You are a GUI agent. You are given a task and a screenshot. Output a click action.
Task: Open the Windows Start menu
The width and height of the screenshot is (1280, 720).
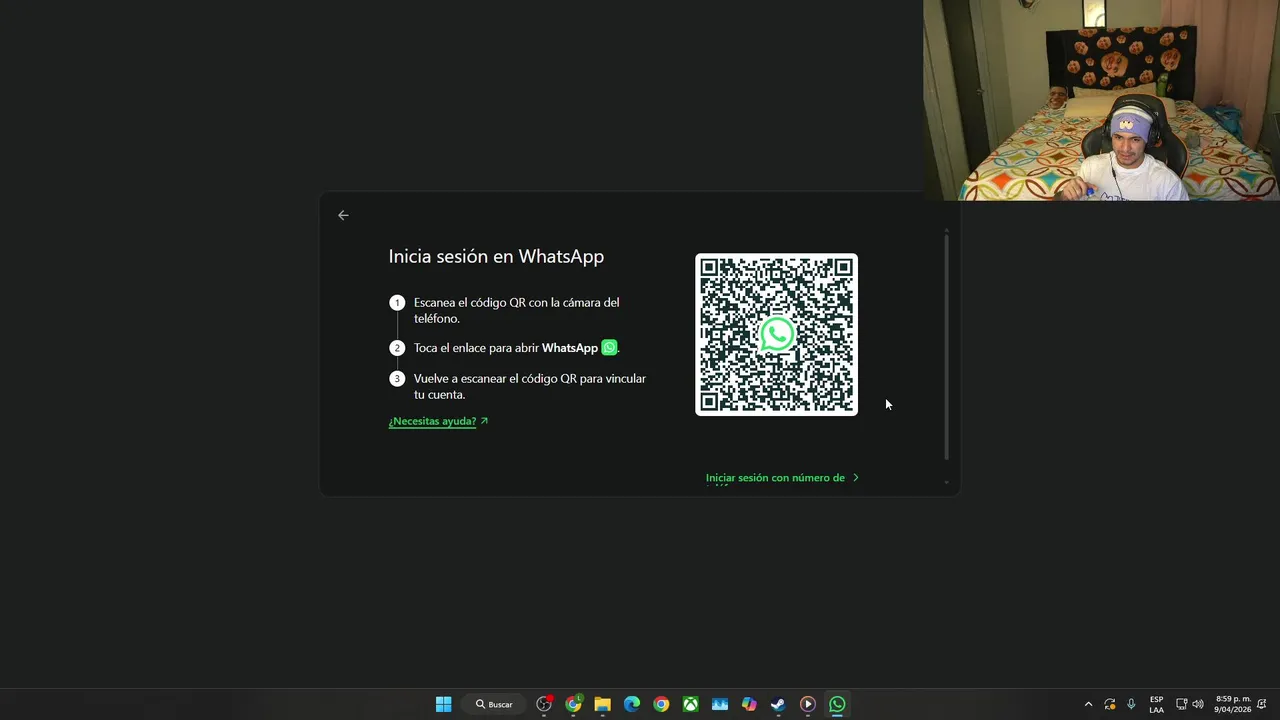point(443,704)
